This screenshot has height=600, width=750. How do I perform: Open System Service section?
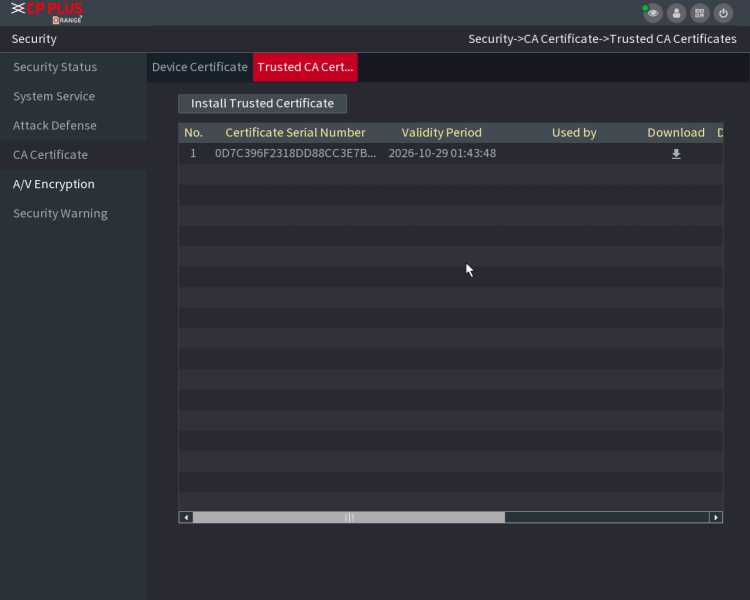[x=54, y=97]
